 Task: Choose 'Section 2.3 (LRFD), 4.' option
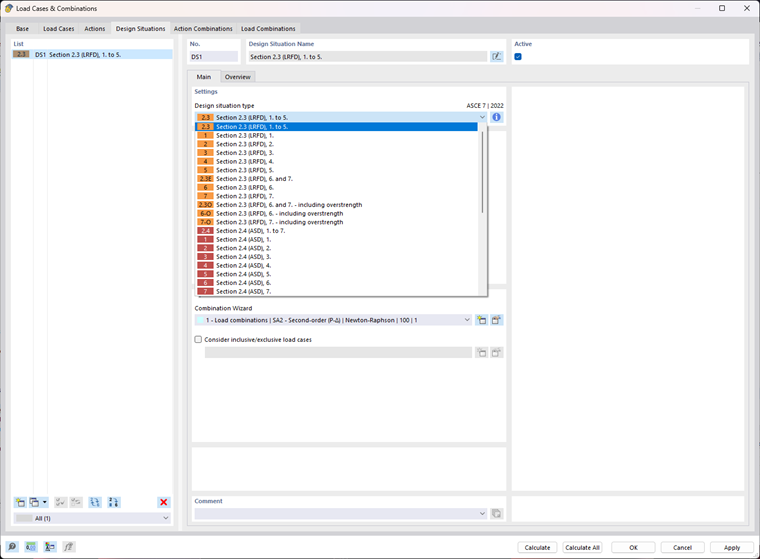(336, 161)
